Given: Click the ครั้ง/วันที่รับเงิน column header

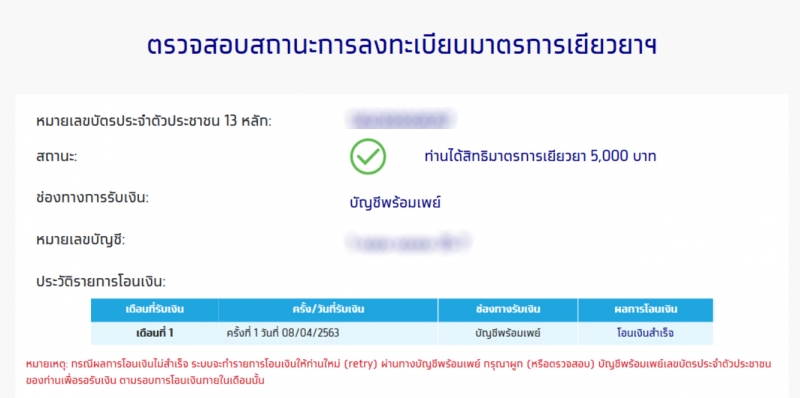Looking at the screenshot, I should pos(328,309).
